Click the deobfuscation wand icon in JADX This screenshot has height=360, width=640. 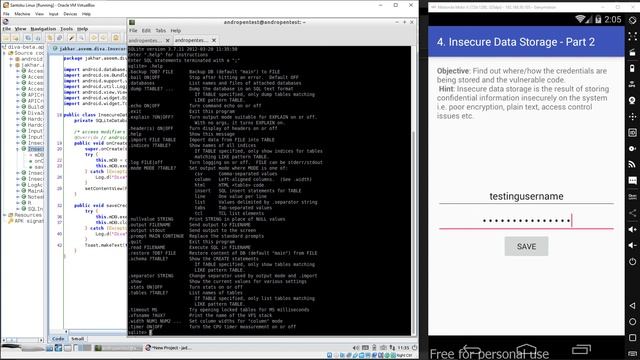[x=72, y=38]
